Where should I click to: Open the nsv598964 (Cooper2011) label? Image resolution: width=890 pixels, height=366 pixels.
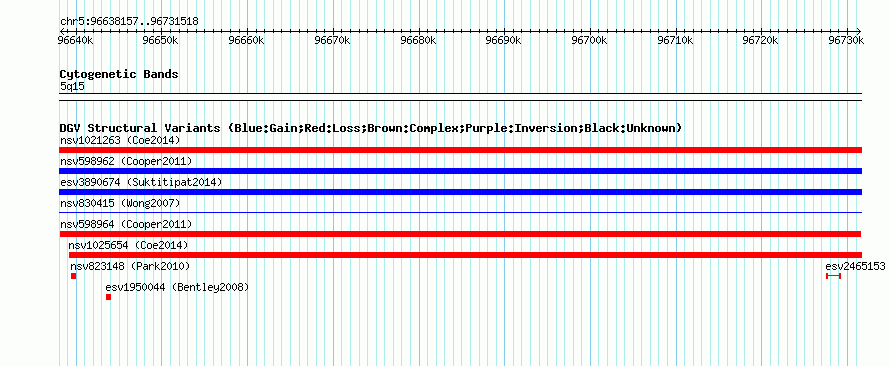(126, 224)
